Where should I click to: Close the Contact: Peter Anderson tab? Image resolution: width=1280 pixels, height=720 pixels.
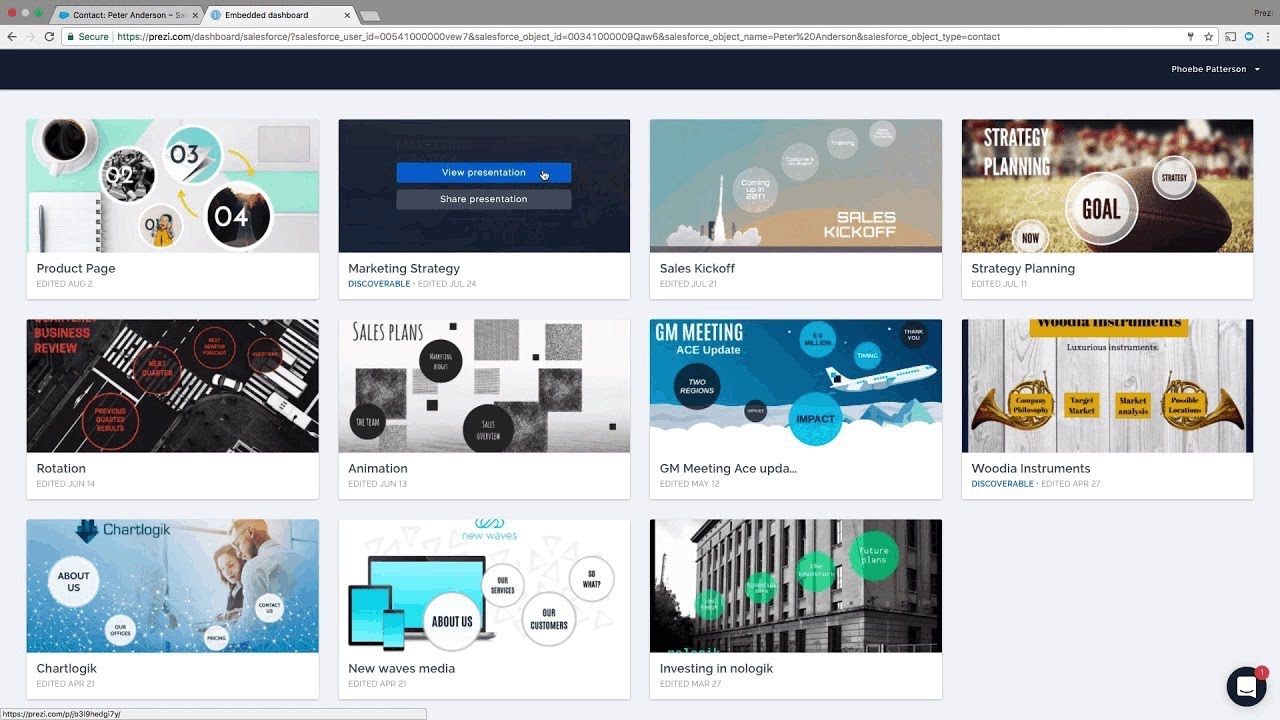(x=195, y=15)
